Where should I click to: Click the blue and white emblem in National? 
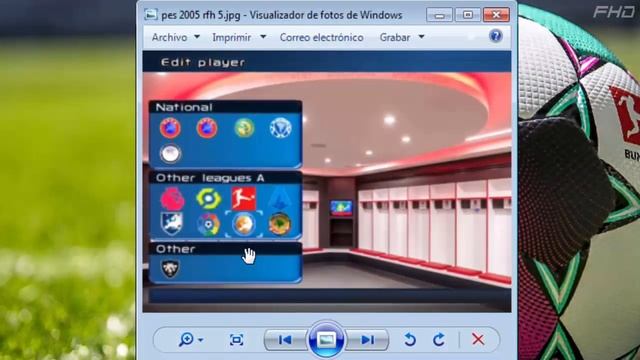click(x=280, y=128)
